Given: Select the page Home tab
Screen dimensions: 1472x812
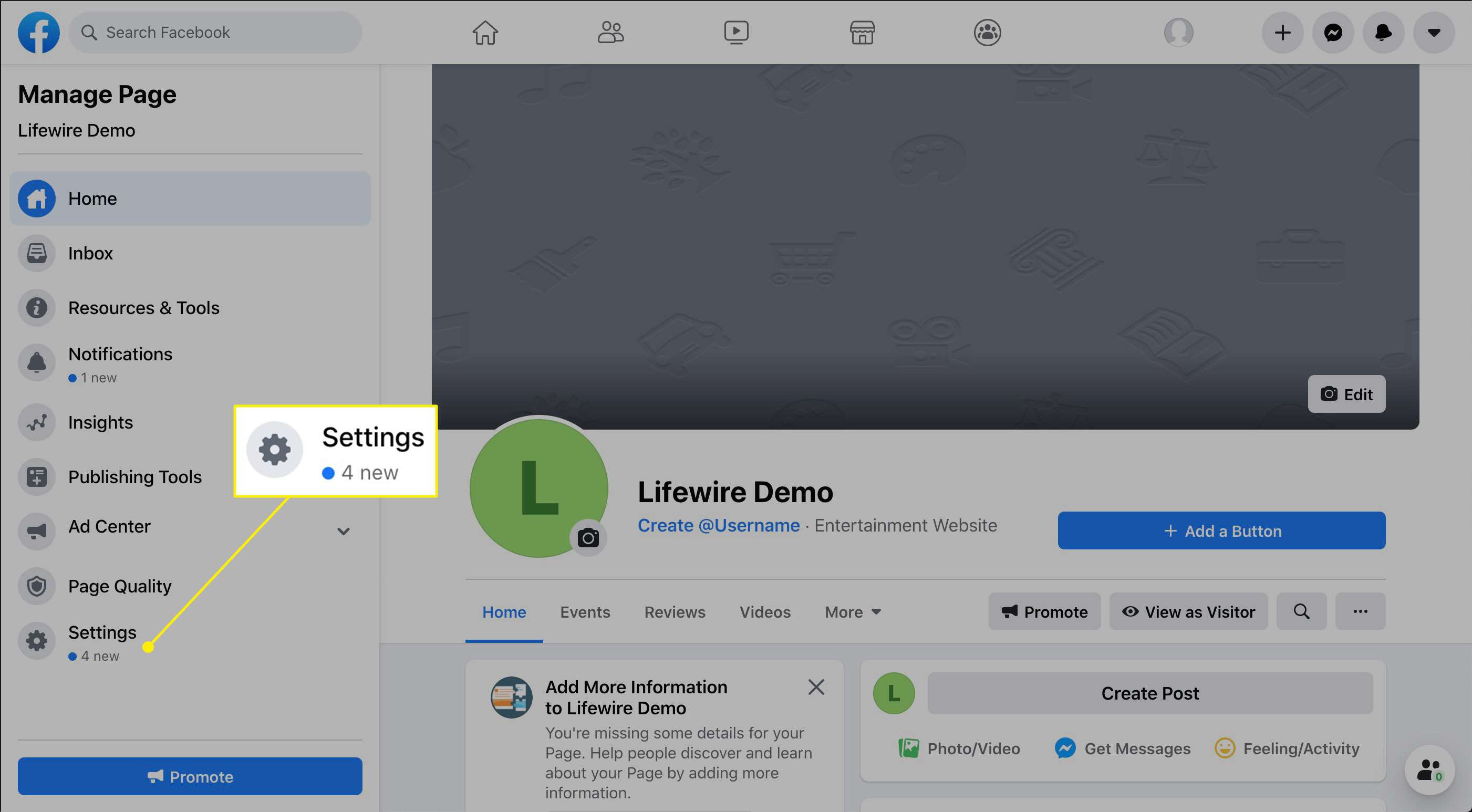Looking at the screenshot, I should click(x=504, y=612).
